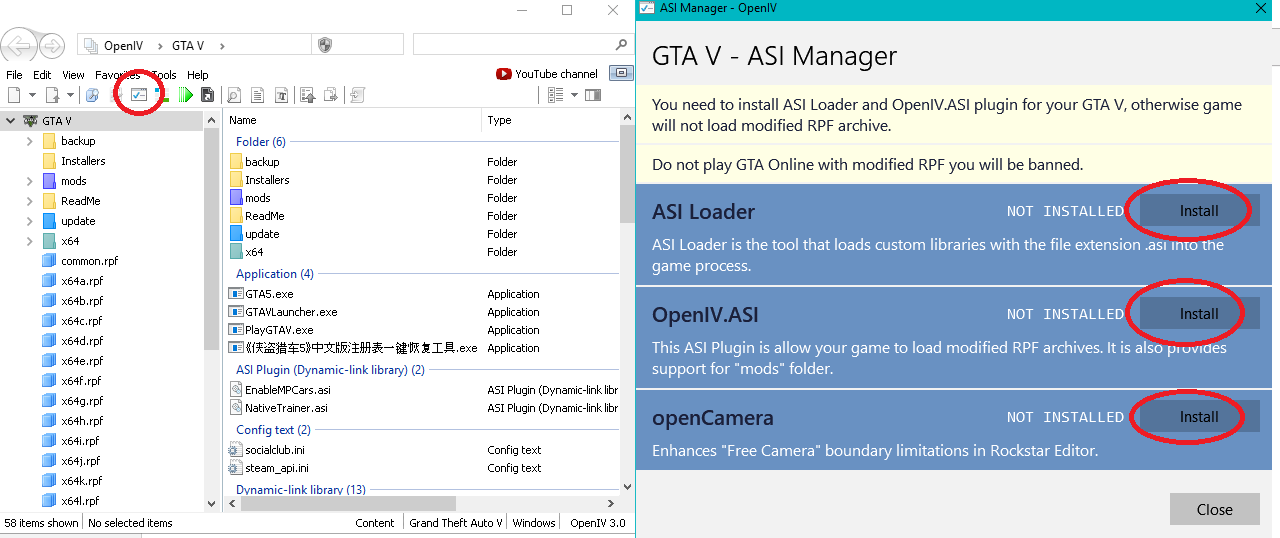Open the File menu
This screenshot has width=1280, height=538.
[14, 75]
